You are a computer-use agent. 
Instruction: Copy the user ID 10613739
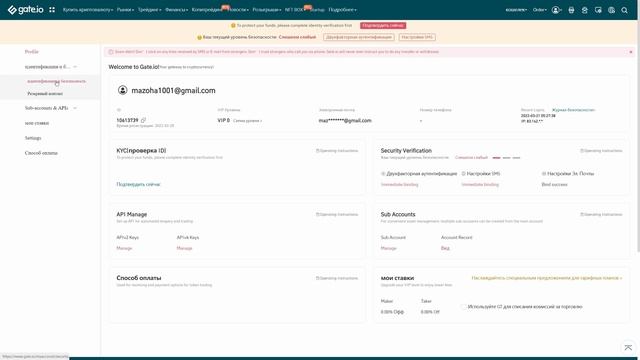coord(143,120)
